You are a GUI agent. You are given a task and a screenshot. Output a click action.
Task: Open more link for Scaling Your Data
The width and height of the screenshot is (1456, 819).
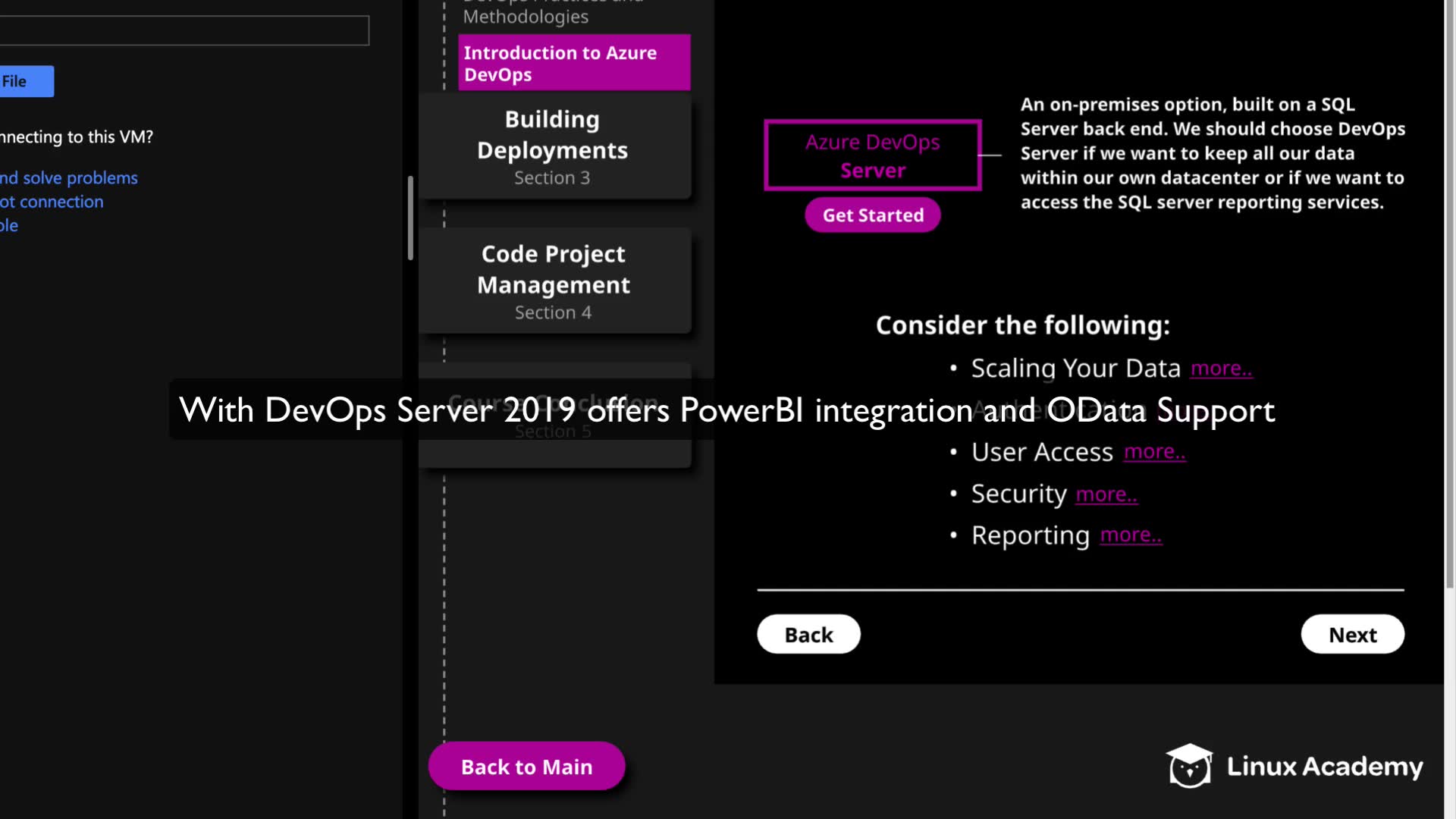pyautogui.click(x=1221, y=369)
